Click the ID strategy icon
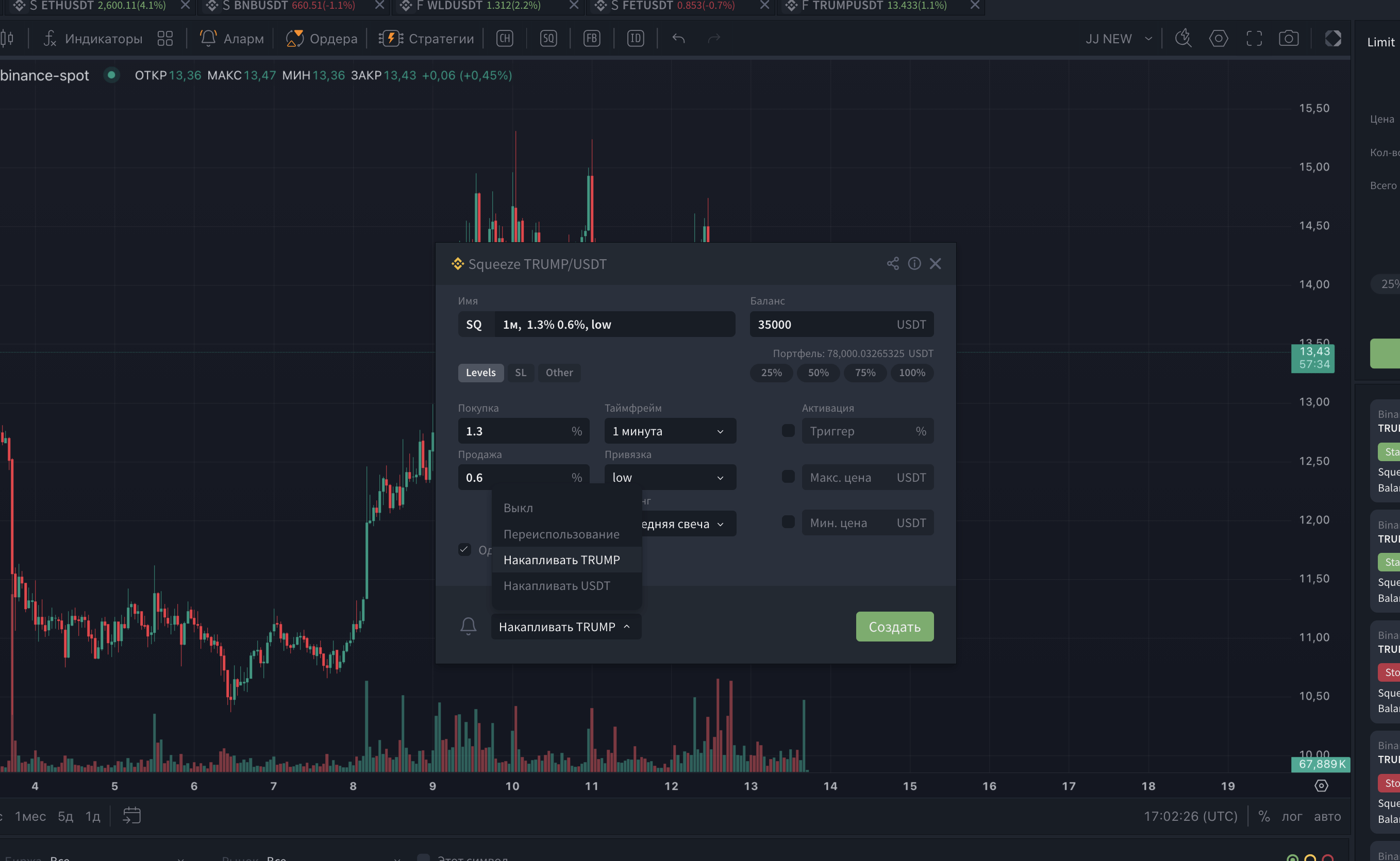Screen dimensions: 1400x861 636,39
